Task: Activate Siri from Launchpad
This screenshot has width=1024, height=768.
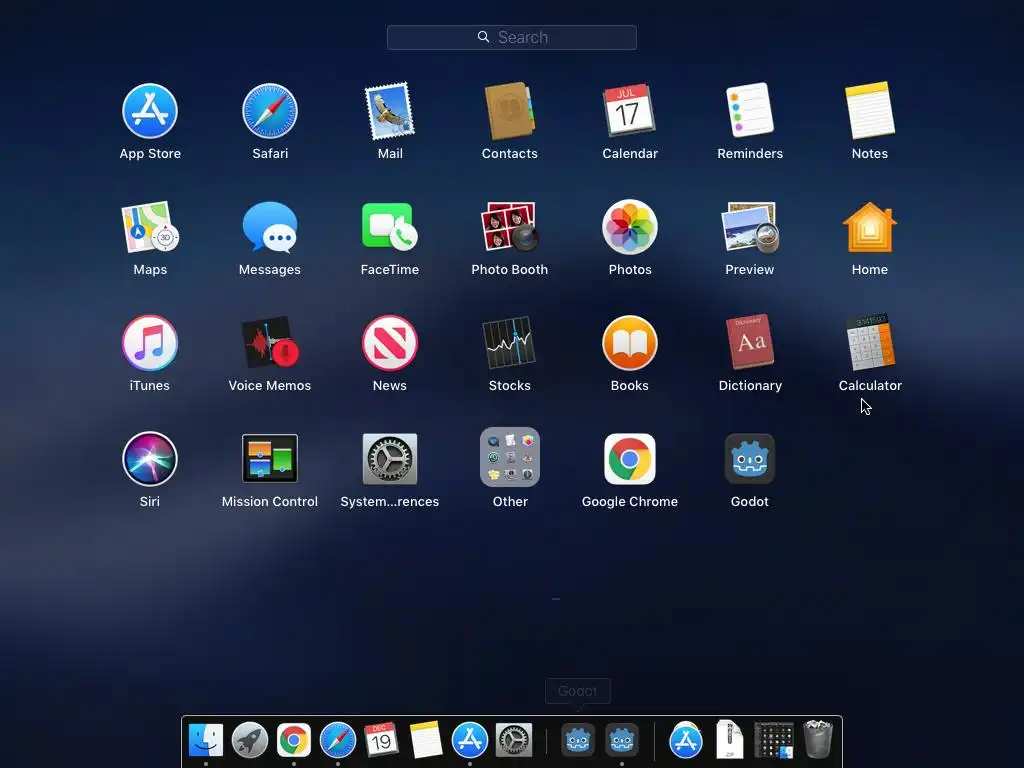Action: coord(150,458)
